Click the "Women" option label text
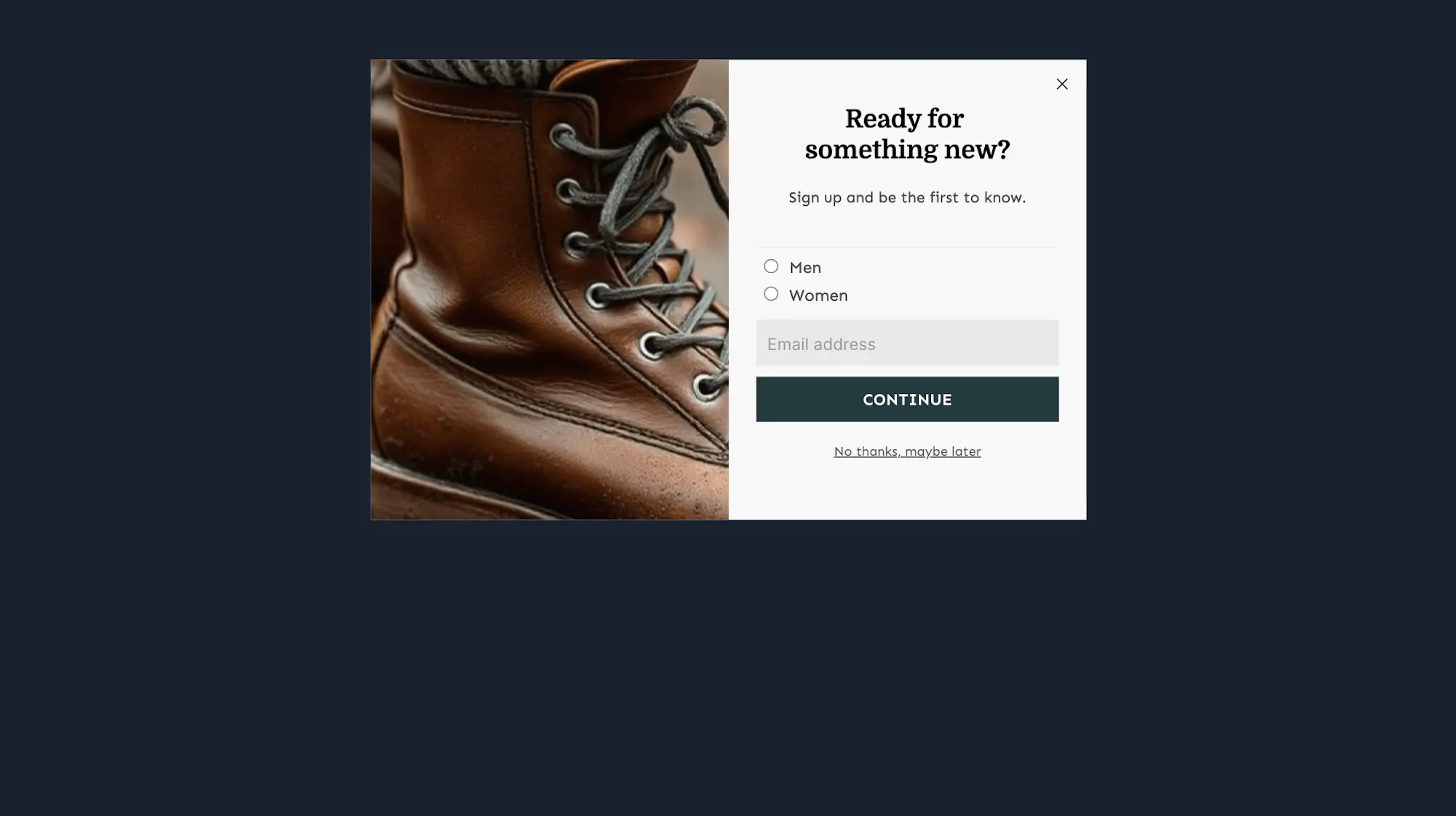This screenshot has width=1456, height=816. (x=818, y=296)
